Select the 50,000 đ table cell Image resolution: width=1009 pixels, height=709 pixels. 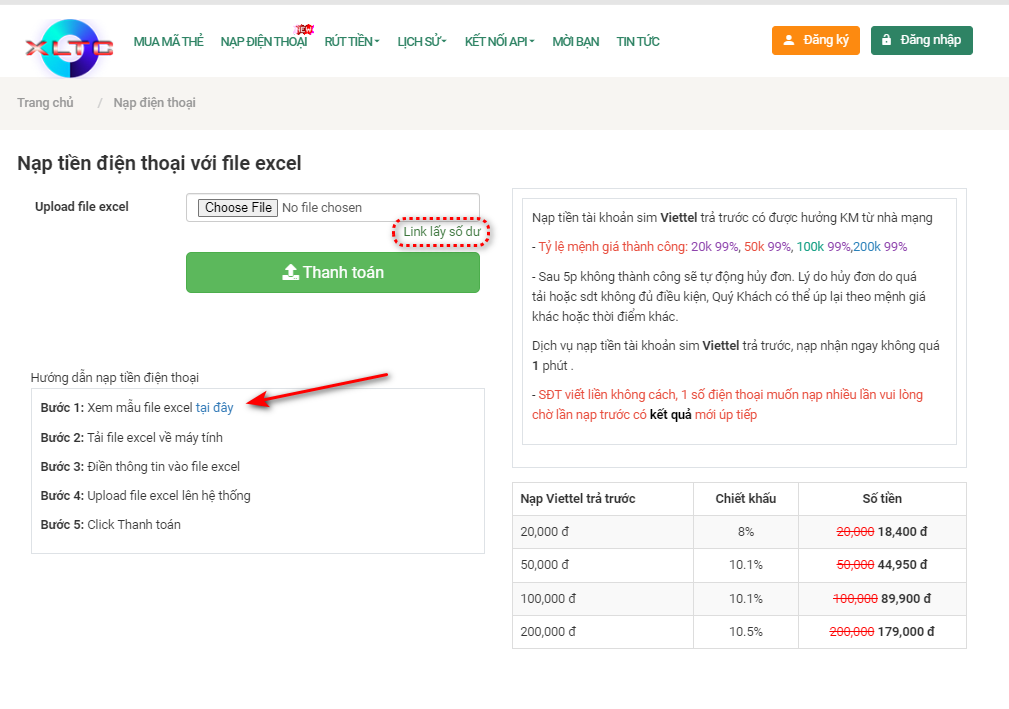[x=602, y=566]
